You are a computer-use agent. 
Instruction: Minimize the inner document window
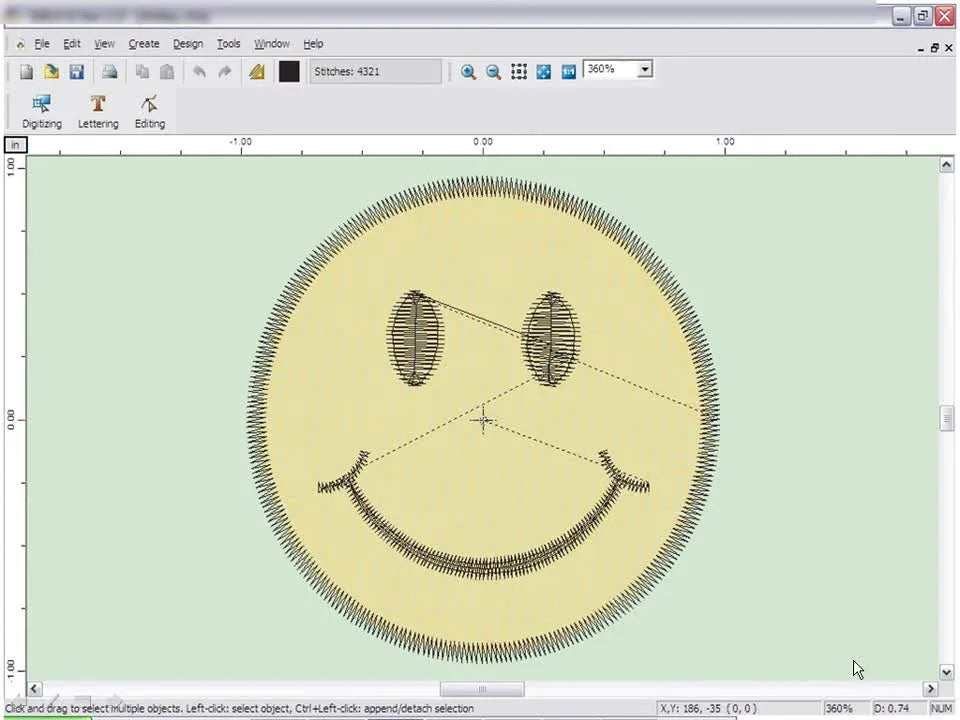tap(920, 48)
